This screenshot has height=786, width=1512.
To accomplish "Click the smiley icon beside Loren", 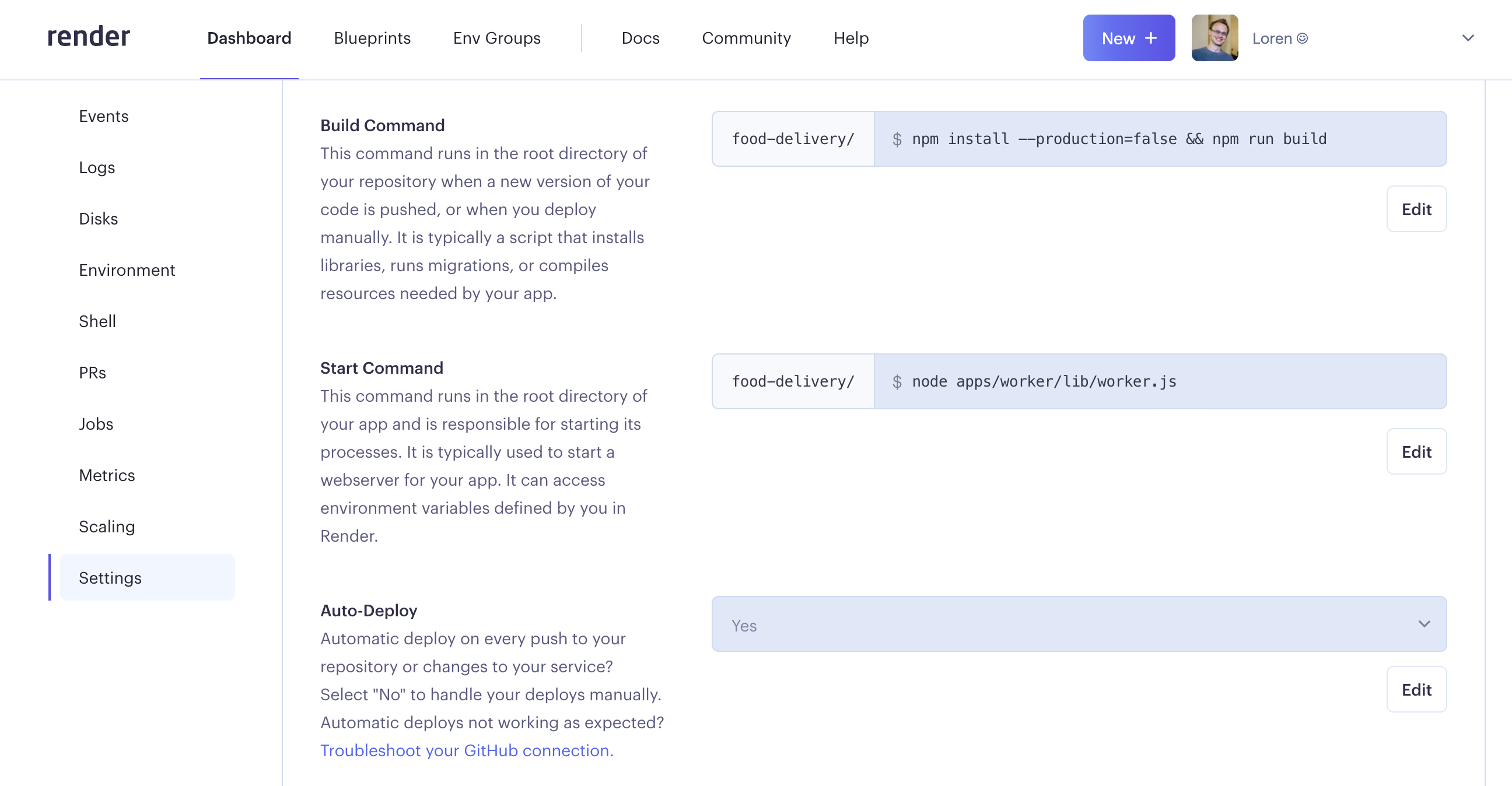I will point(1301,38).
